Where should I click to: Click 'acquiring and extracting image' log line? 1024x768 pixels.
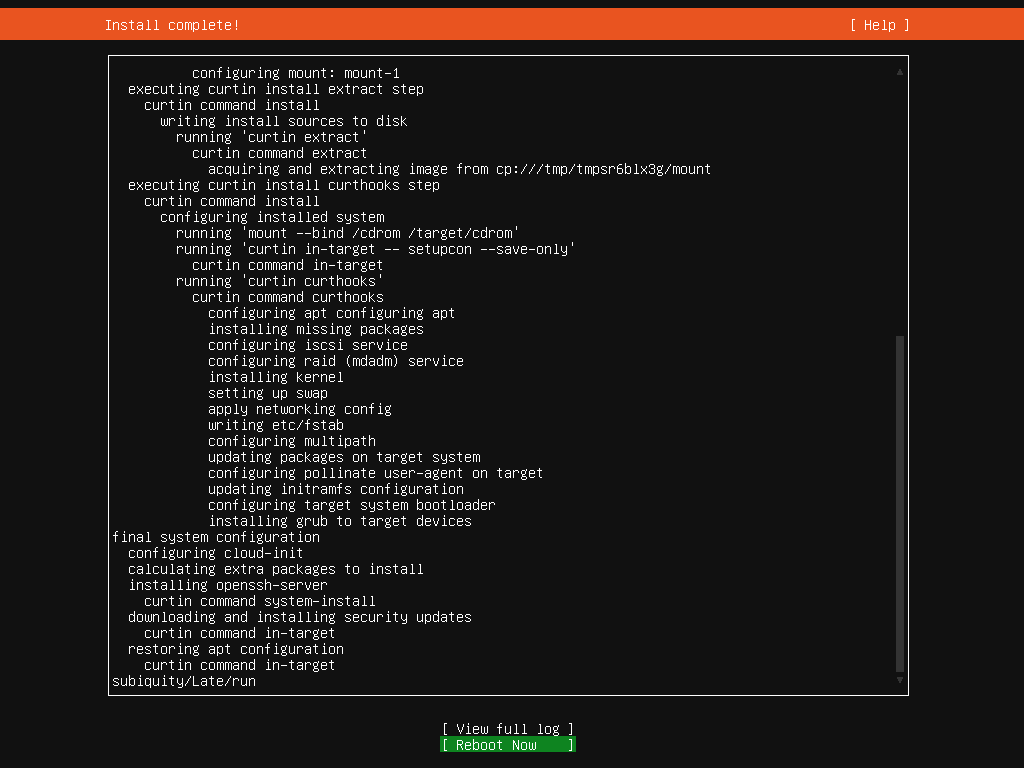[x=459, y=169]
